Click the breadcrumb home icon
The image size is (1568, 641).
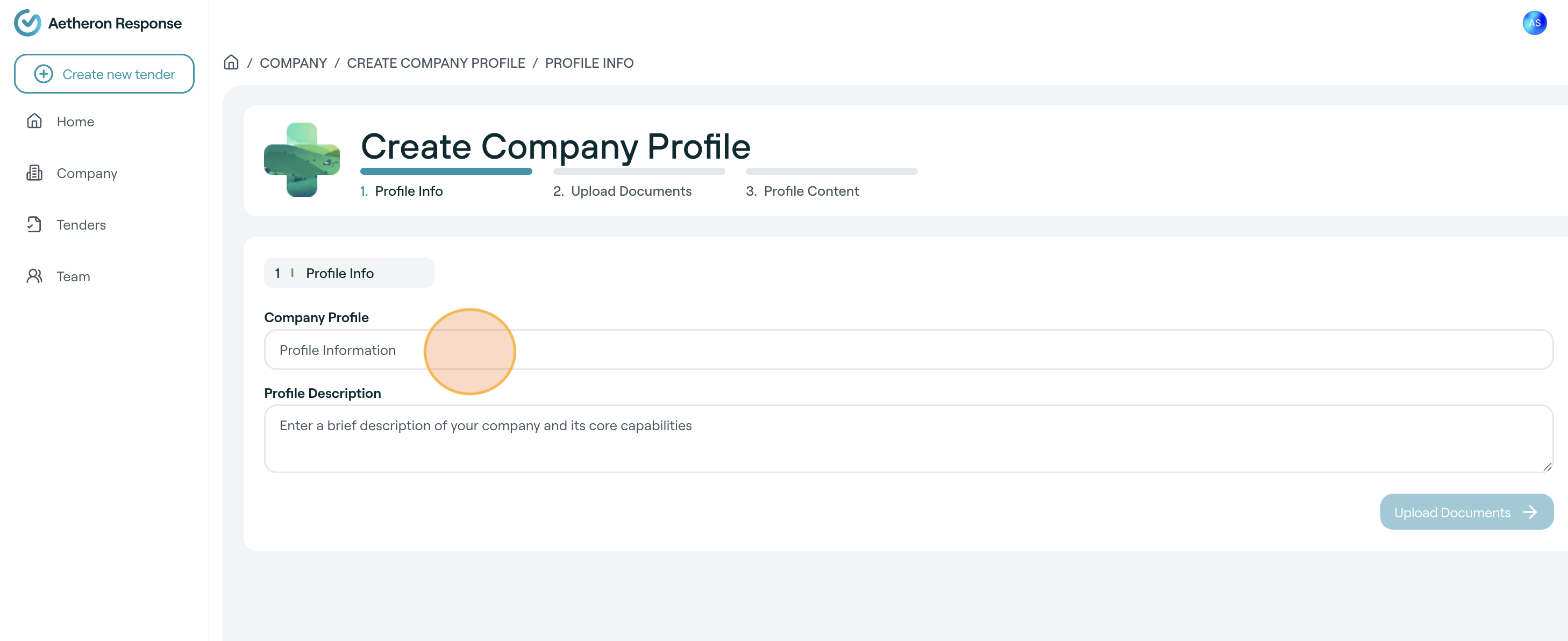(x=231, y=63)
